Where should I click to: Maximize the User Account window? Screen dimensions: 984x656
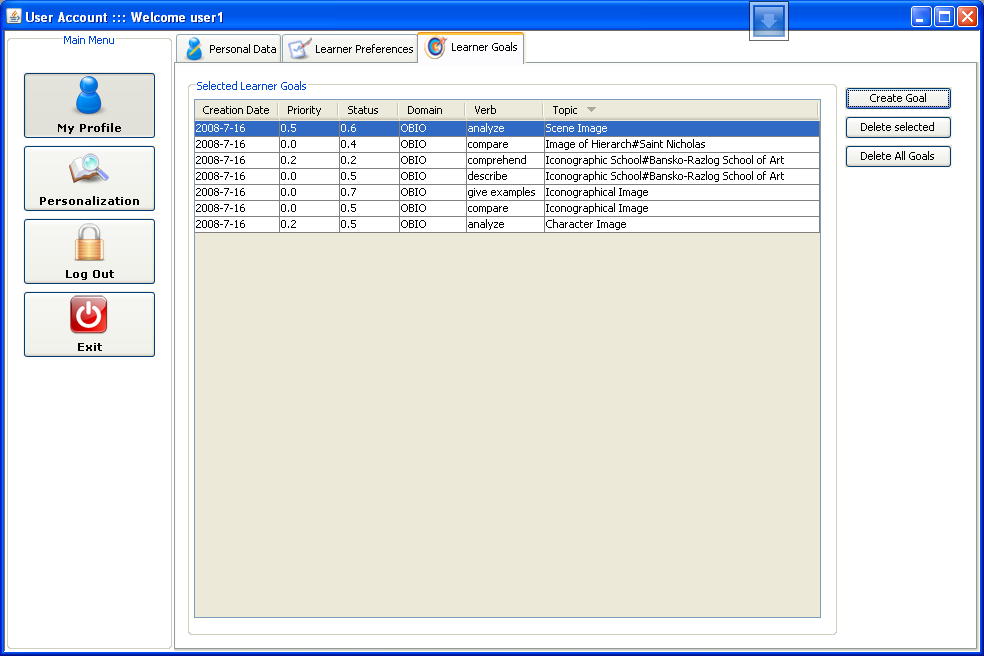pos(944,17)
